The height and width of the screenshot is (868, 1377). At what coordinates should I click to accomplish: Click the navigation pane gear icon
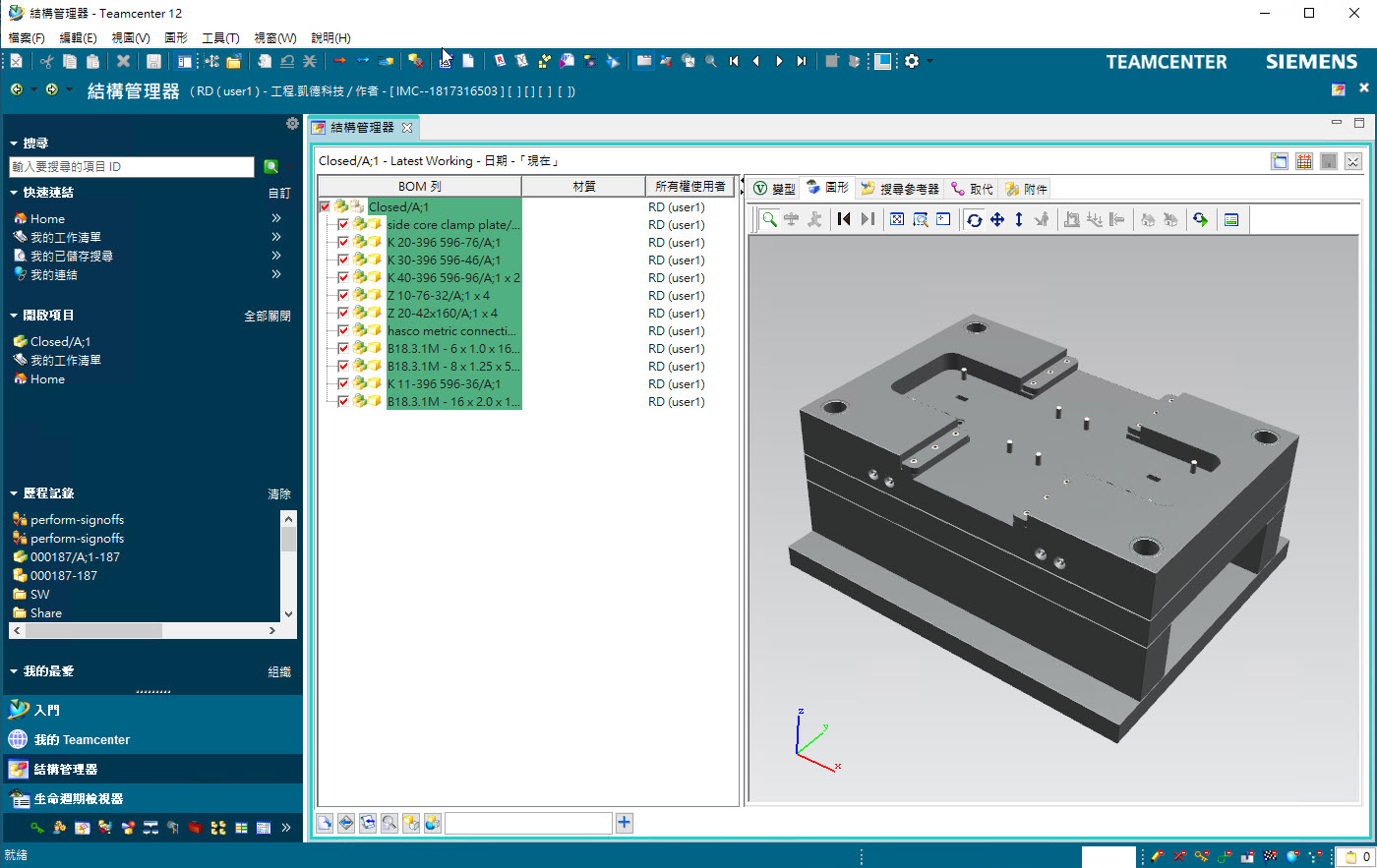tap(292, 124)
